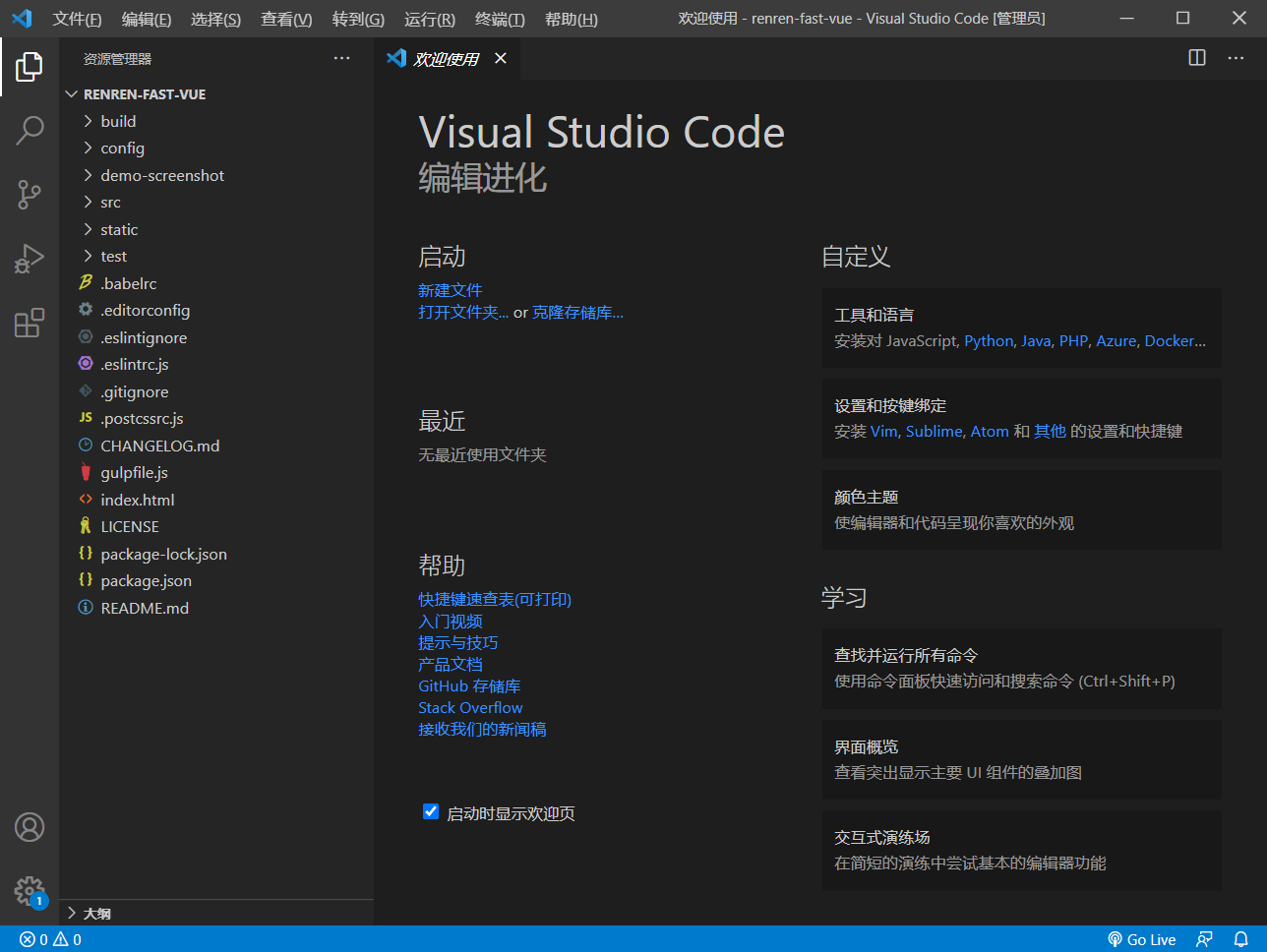The image size is (1267, 952).
Task: Open the 颜色主题 customization card
Action: (1021, 509)
